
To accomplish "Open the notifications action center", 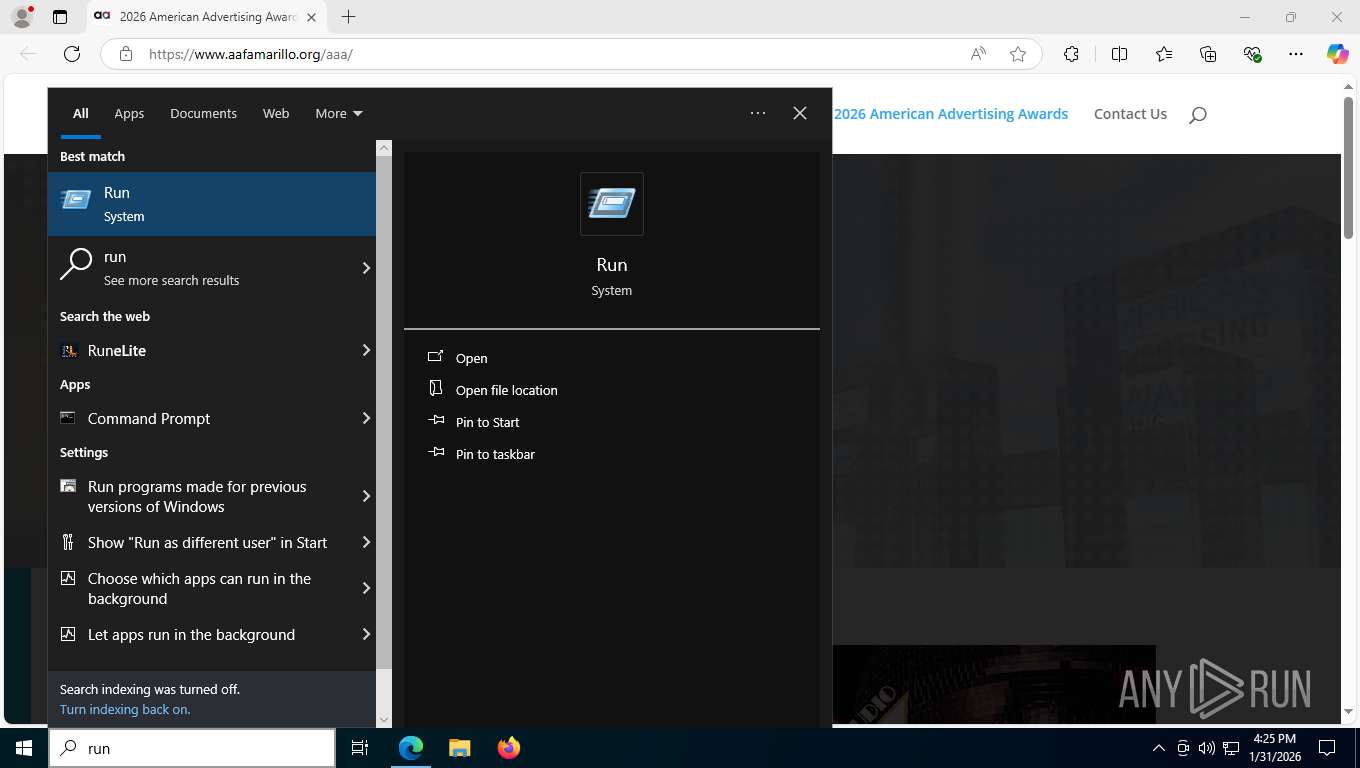I will click(1327, 748).
